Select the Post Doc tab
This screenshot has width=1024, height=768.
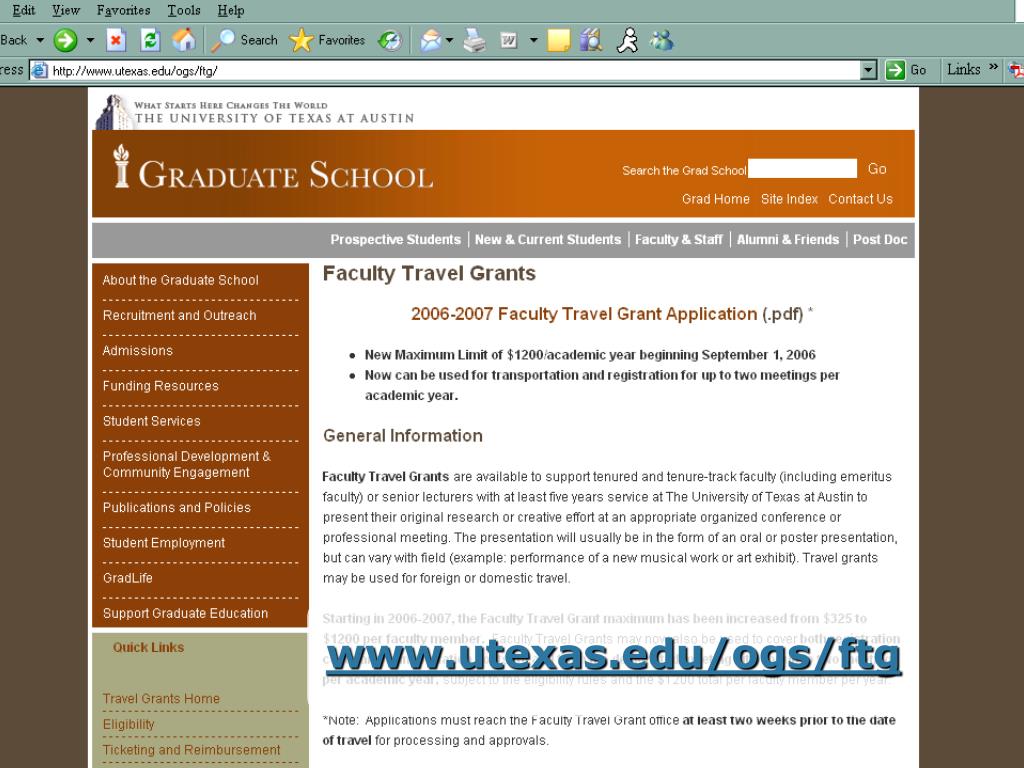pyautogui.click(x=880, y=240)
